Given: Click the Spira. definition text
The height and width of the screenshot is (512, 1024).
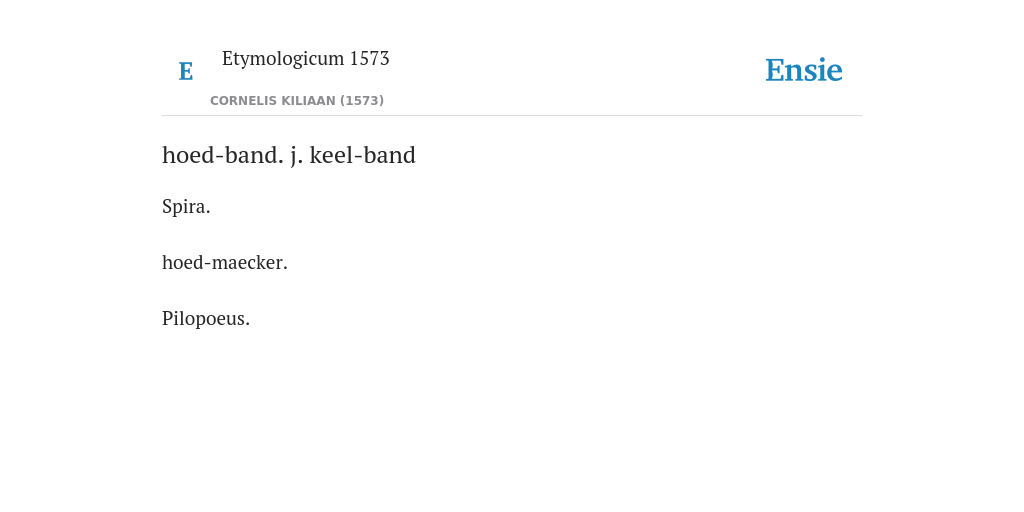Looking at the screenshot, I should [186, 206].
